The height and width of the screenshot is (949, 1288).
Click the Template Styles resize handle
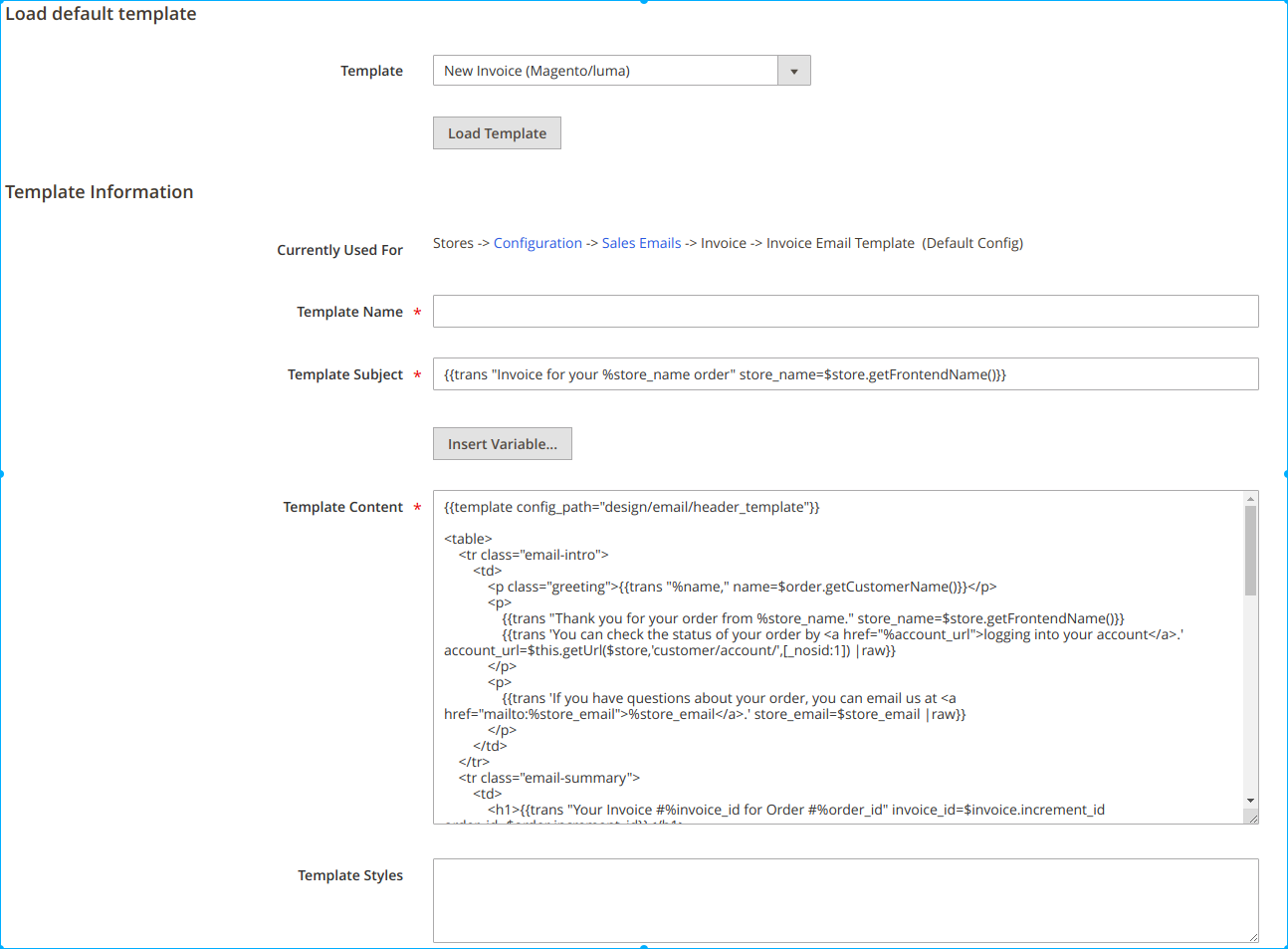pyautogui.click(x=1252, y=936)
